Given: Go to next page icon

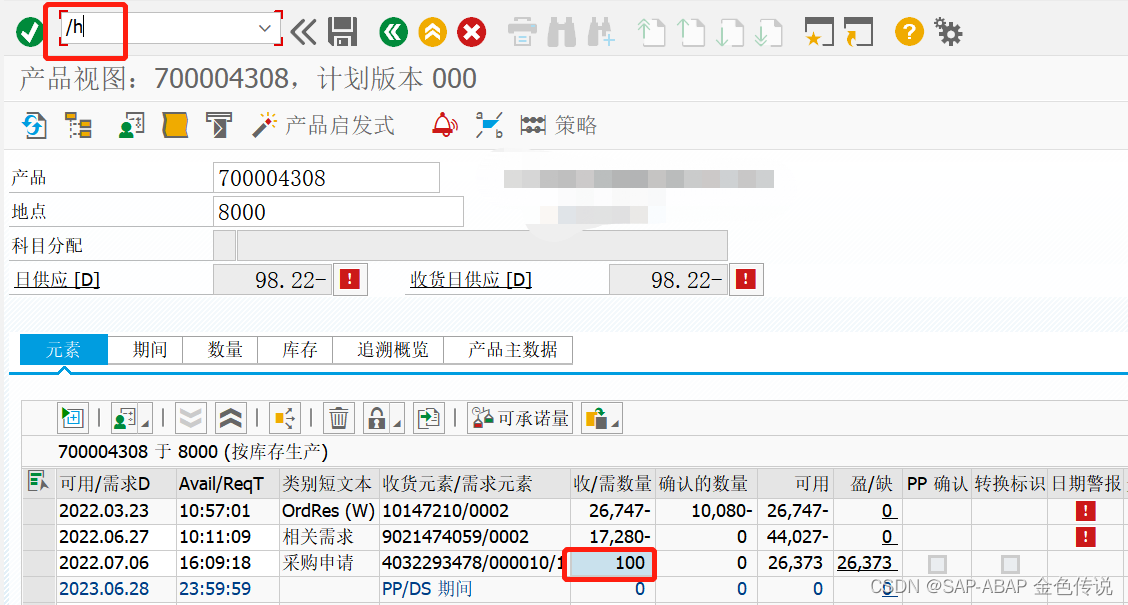Looking at the screenshot, I should (729, 32).
